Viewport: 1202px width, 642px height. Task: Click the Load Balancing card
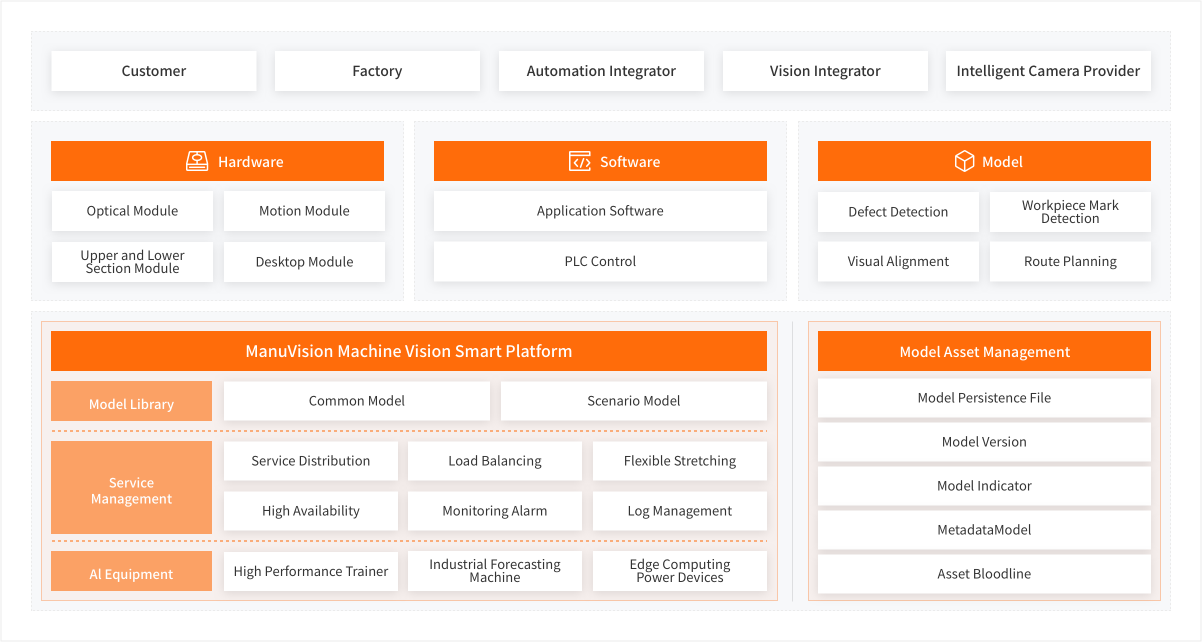[495, 461]
